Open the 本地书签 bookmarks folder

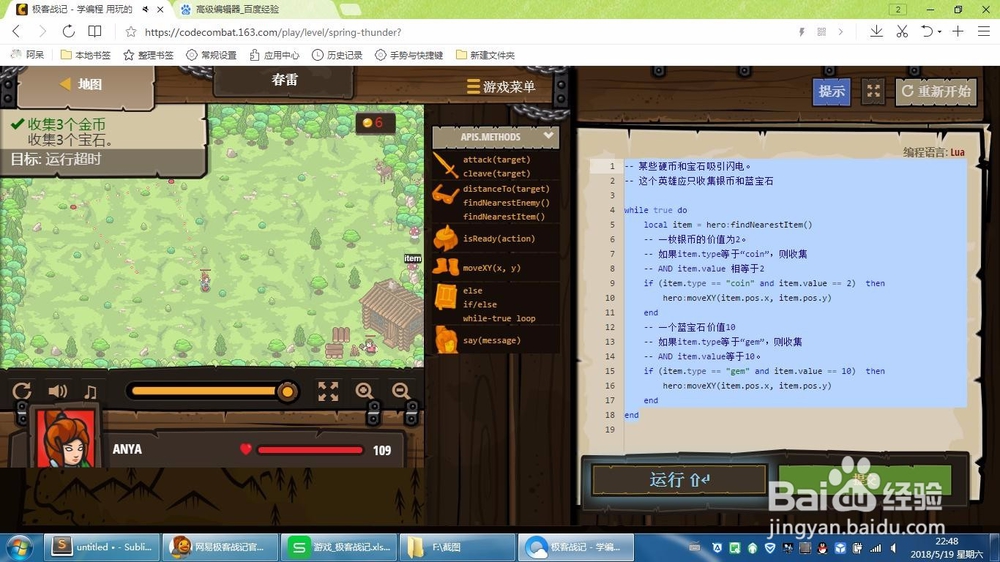[x=85, y=55]
